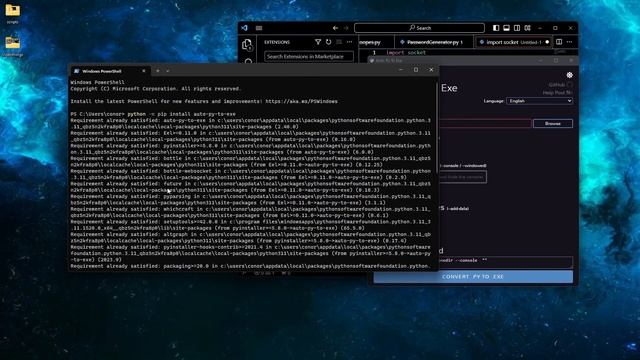Viewport: 640px width, 360px height.
Task: Toggle theme icon in Auto Py to Exe
Action: (569, 75)
